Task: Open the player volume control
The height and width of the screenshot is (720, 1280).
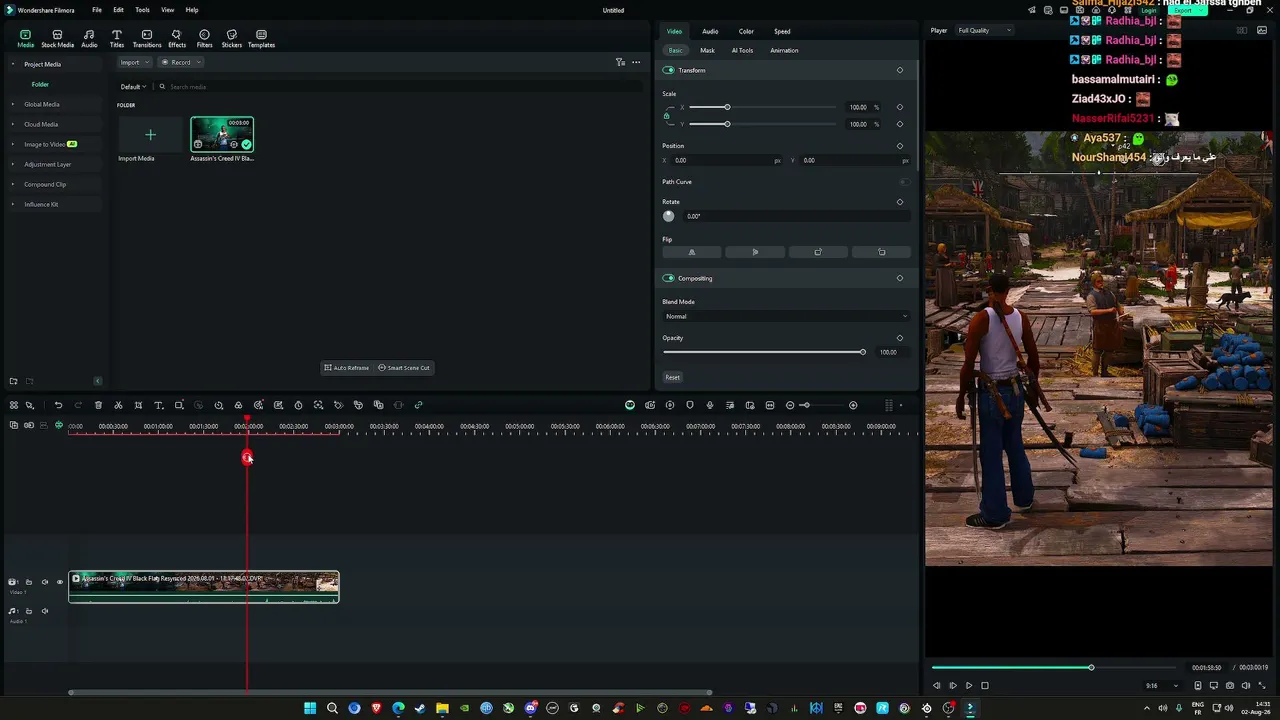Action: point(1246,686)
